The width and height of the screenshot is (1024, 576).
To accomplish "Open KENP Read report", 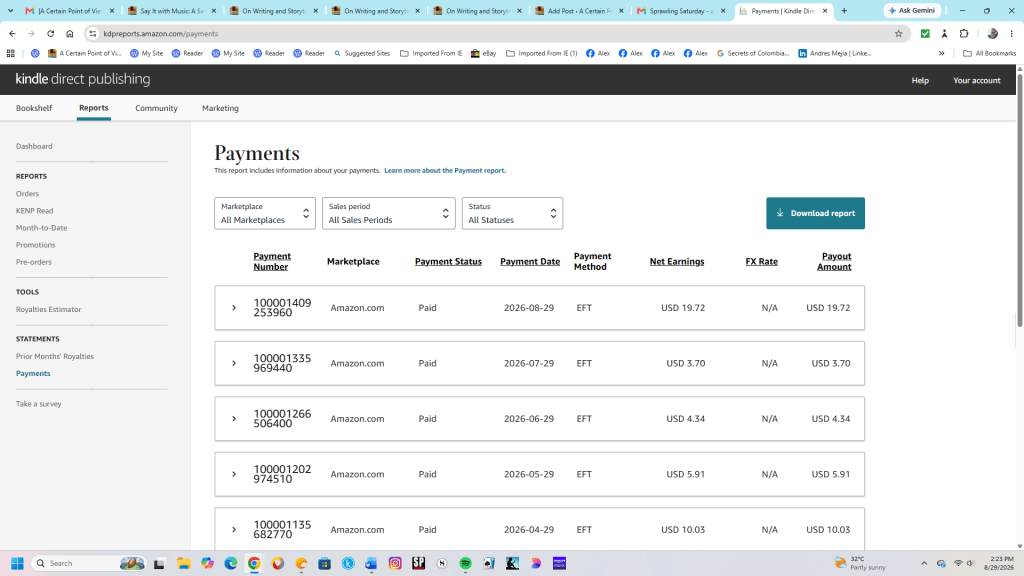I will pos(35,210).
